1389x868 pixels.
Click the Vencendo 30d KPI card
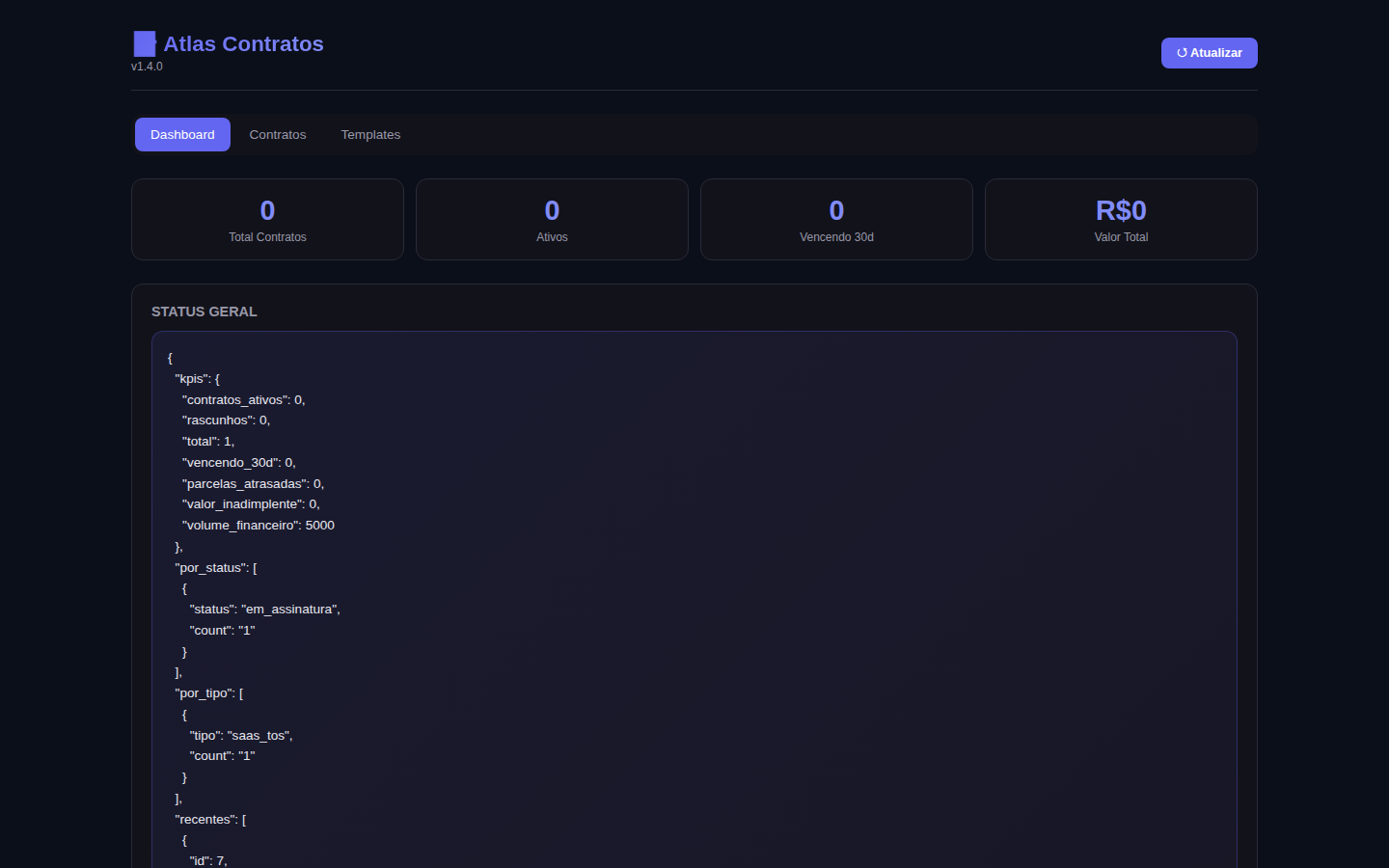coord(836,220)
